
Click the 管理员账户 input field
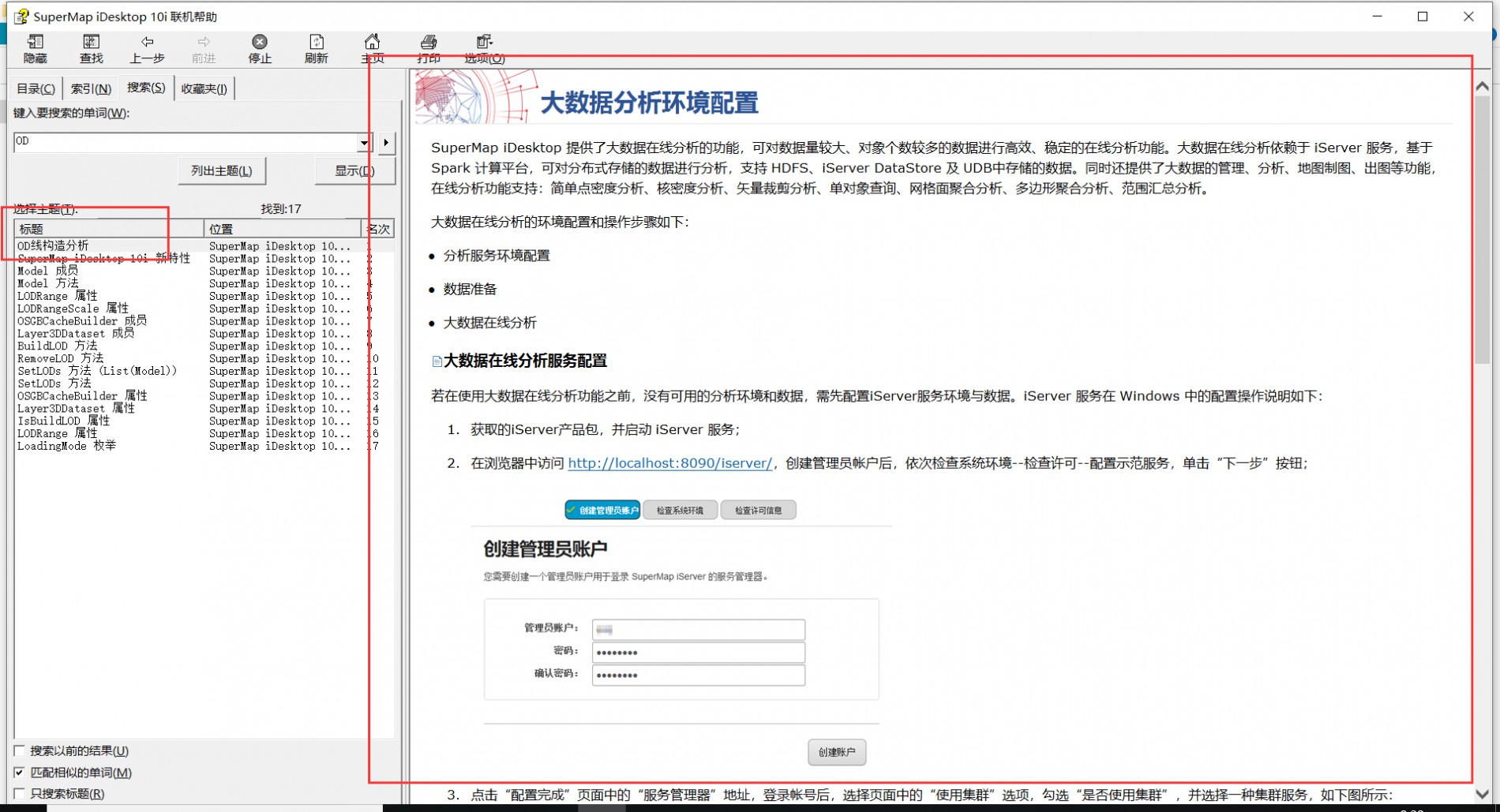(x=699, y=630)
